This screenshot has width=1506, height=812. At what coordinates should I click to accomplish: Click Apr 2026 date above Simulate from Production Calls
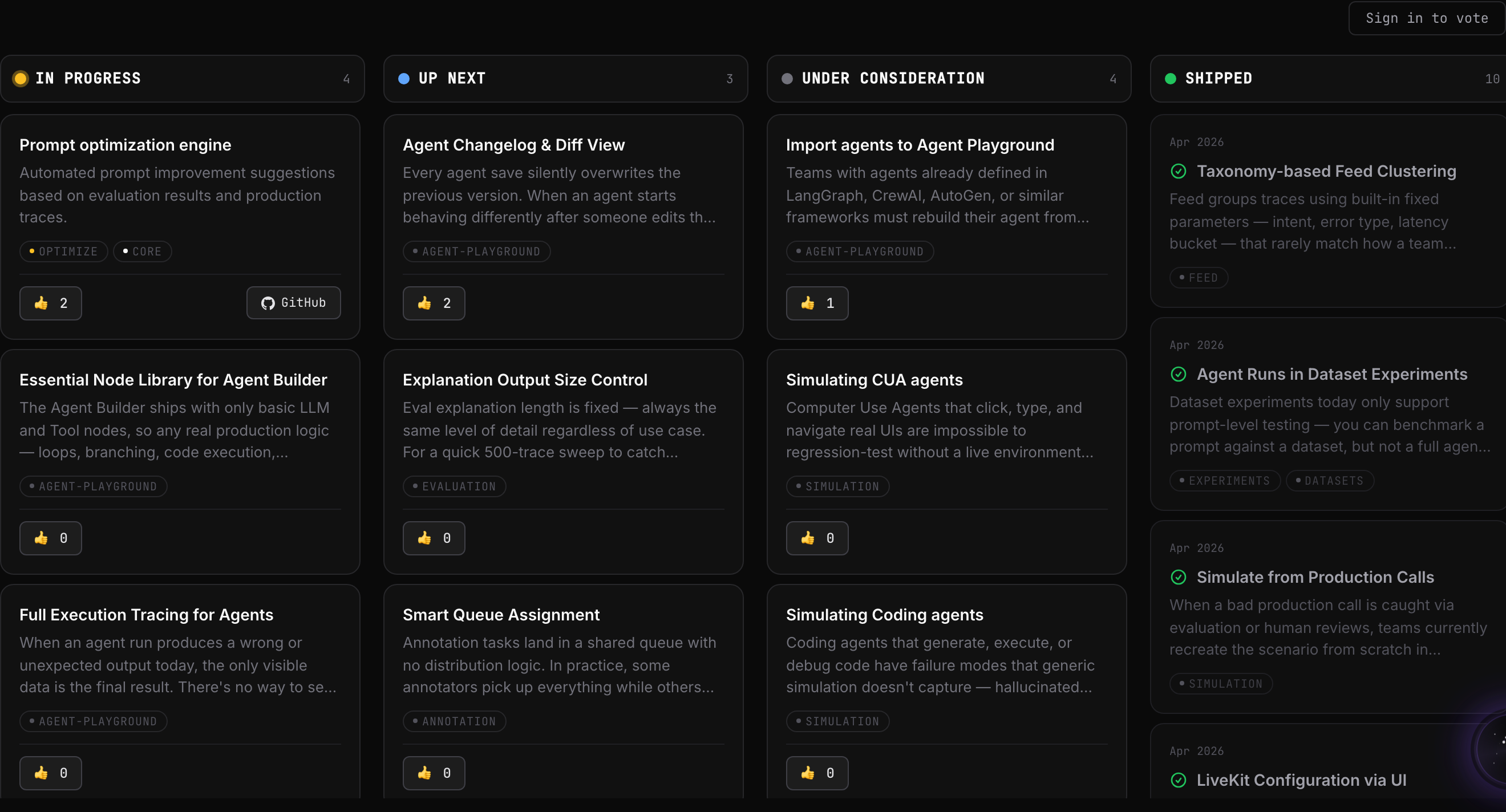[1196, 548]
